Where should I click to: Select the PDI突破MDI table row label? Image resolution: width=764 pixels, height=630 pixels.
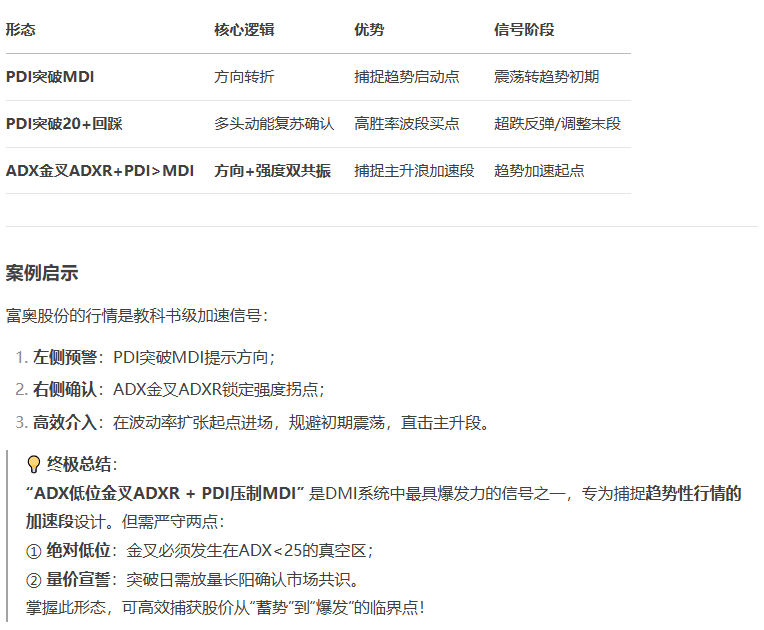50,77
